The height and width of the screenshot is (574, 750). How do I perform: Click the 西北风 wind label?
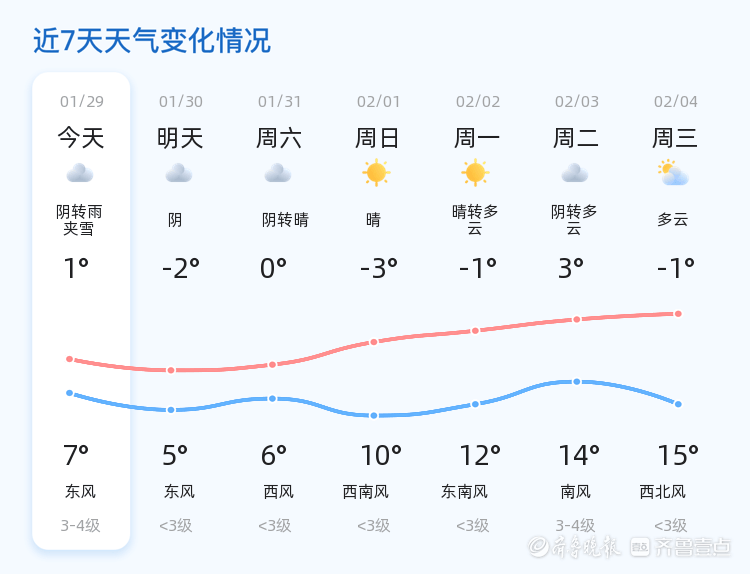tap(663, 492)
